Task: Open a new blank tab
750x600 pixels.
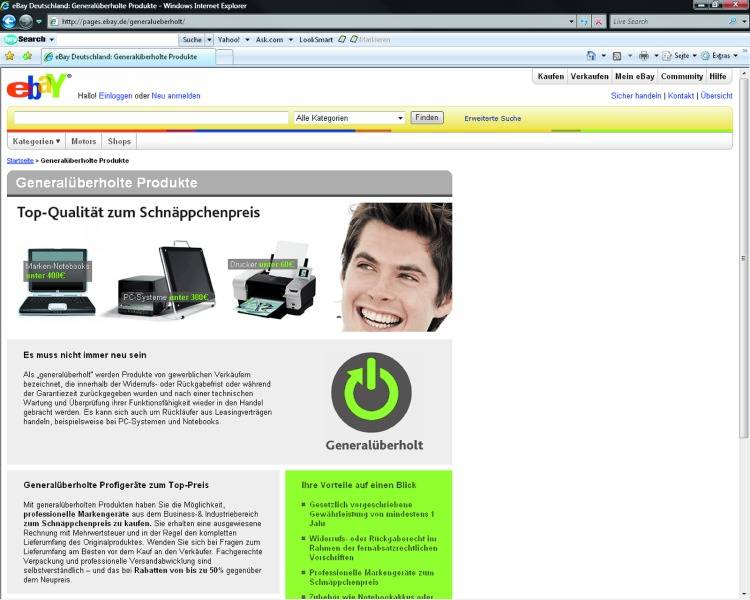Action: 225,57
